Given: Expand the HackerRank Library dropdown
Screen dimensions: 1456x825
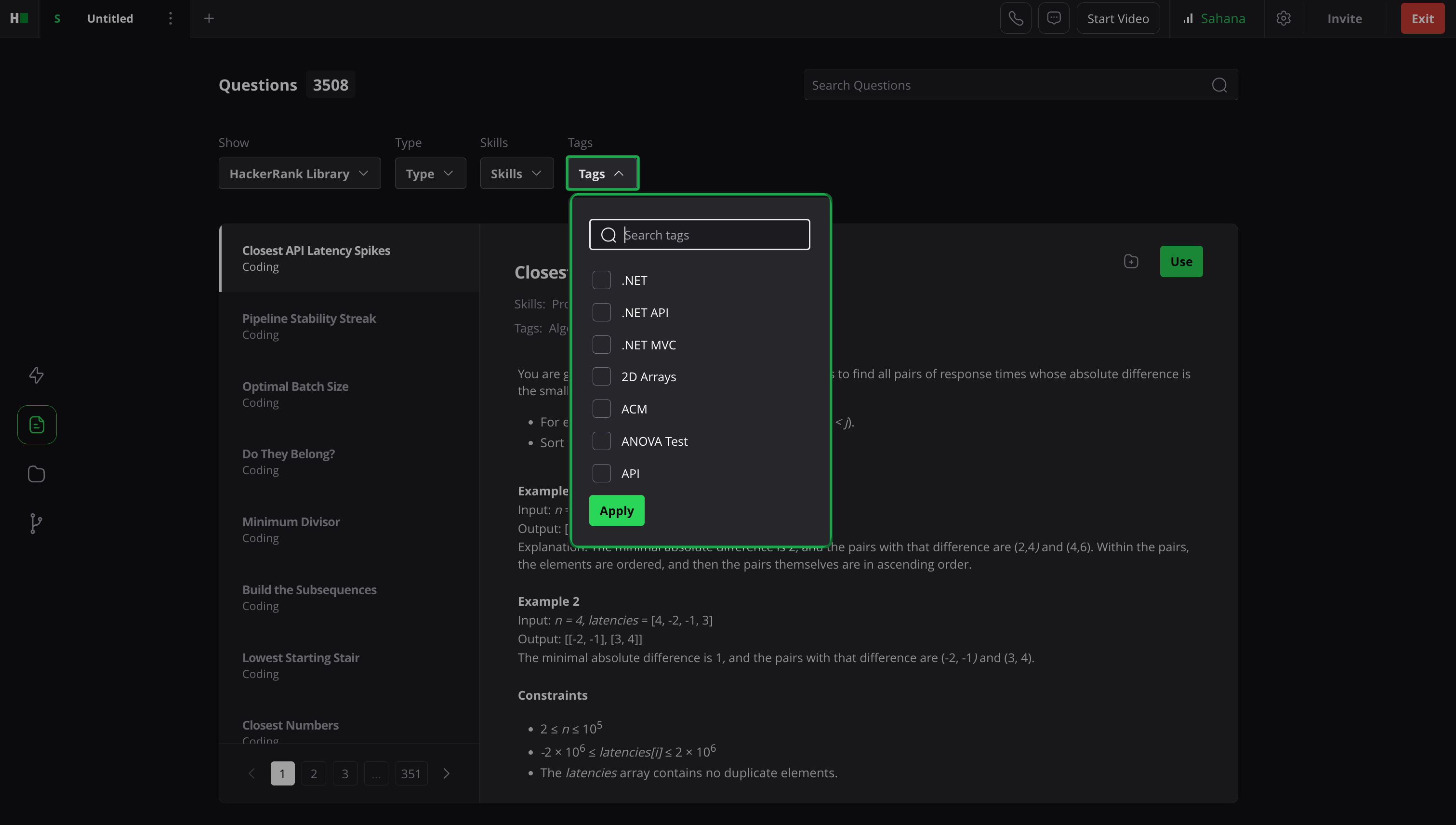Looking at the screenshot, I should tap(299, 173).
